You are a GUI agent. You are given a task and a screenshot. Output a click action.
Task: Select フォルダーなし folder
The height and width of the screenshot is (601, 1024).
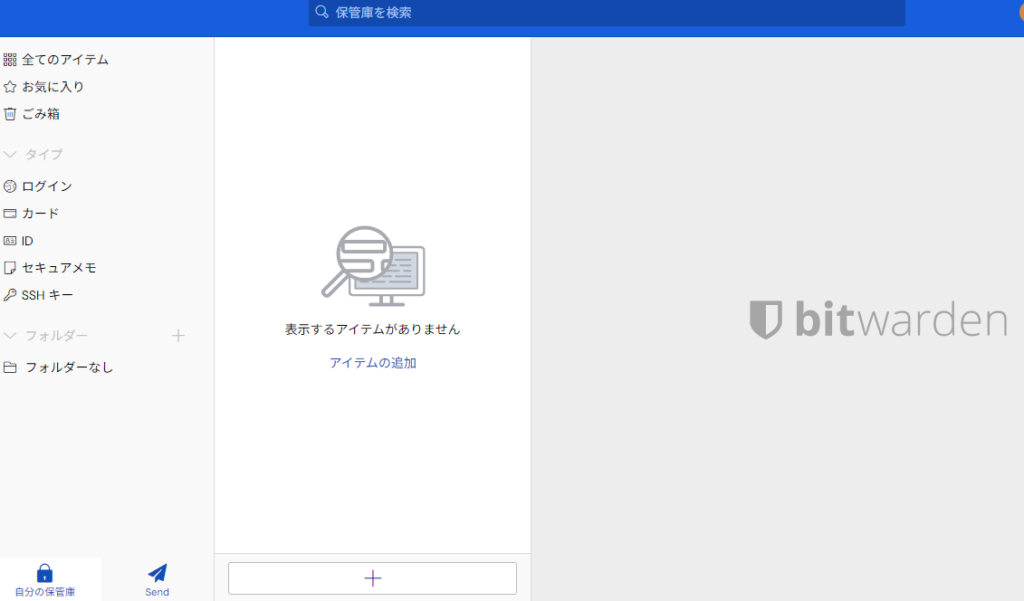[x=69, y=367]
